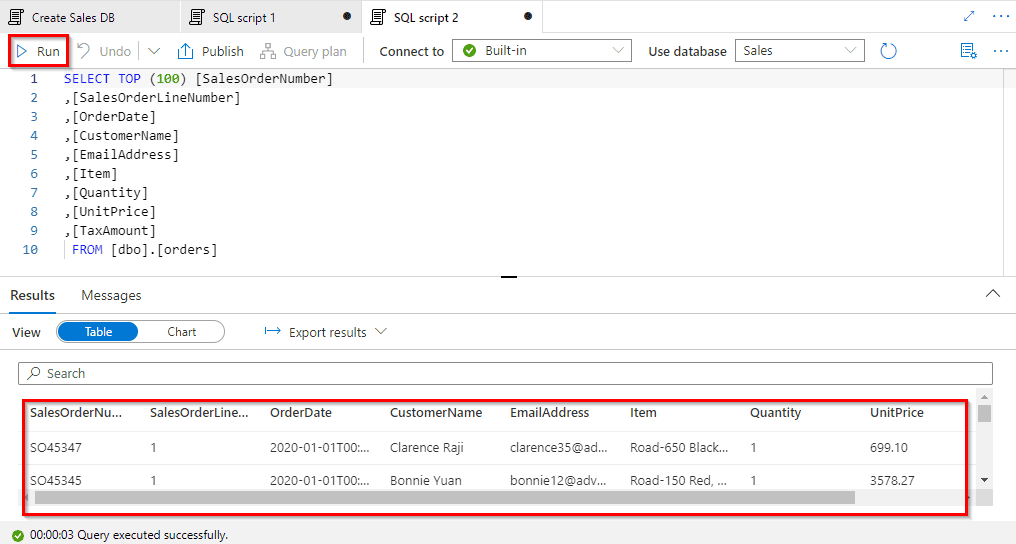Screen dimensions: 1016x544
Task: Open the script properties icon
Action: pyautogui.click(x=967, y=51)
